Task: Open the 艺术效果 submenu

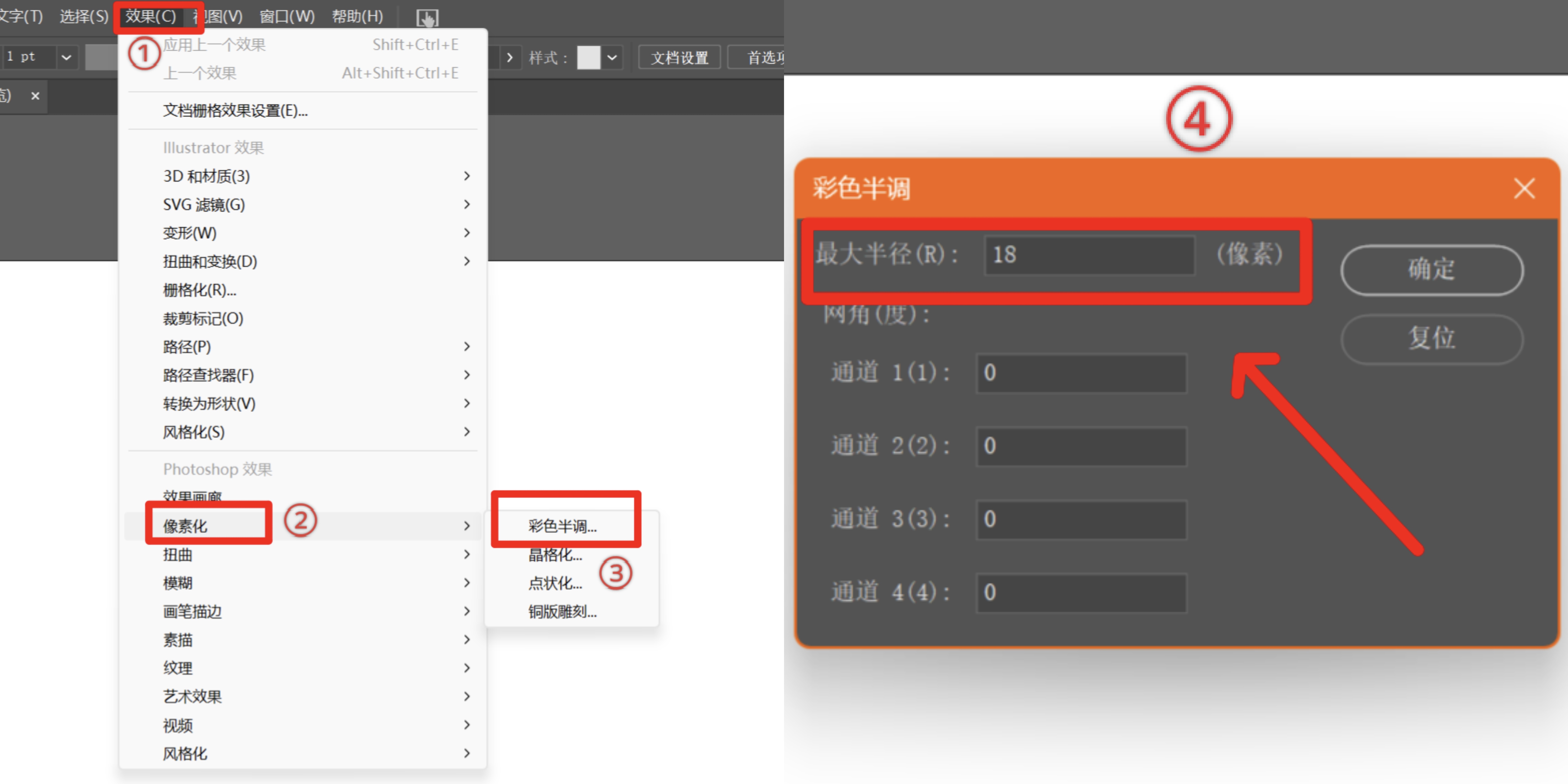Action: pos(302,696)
